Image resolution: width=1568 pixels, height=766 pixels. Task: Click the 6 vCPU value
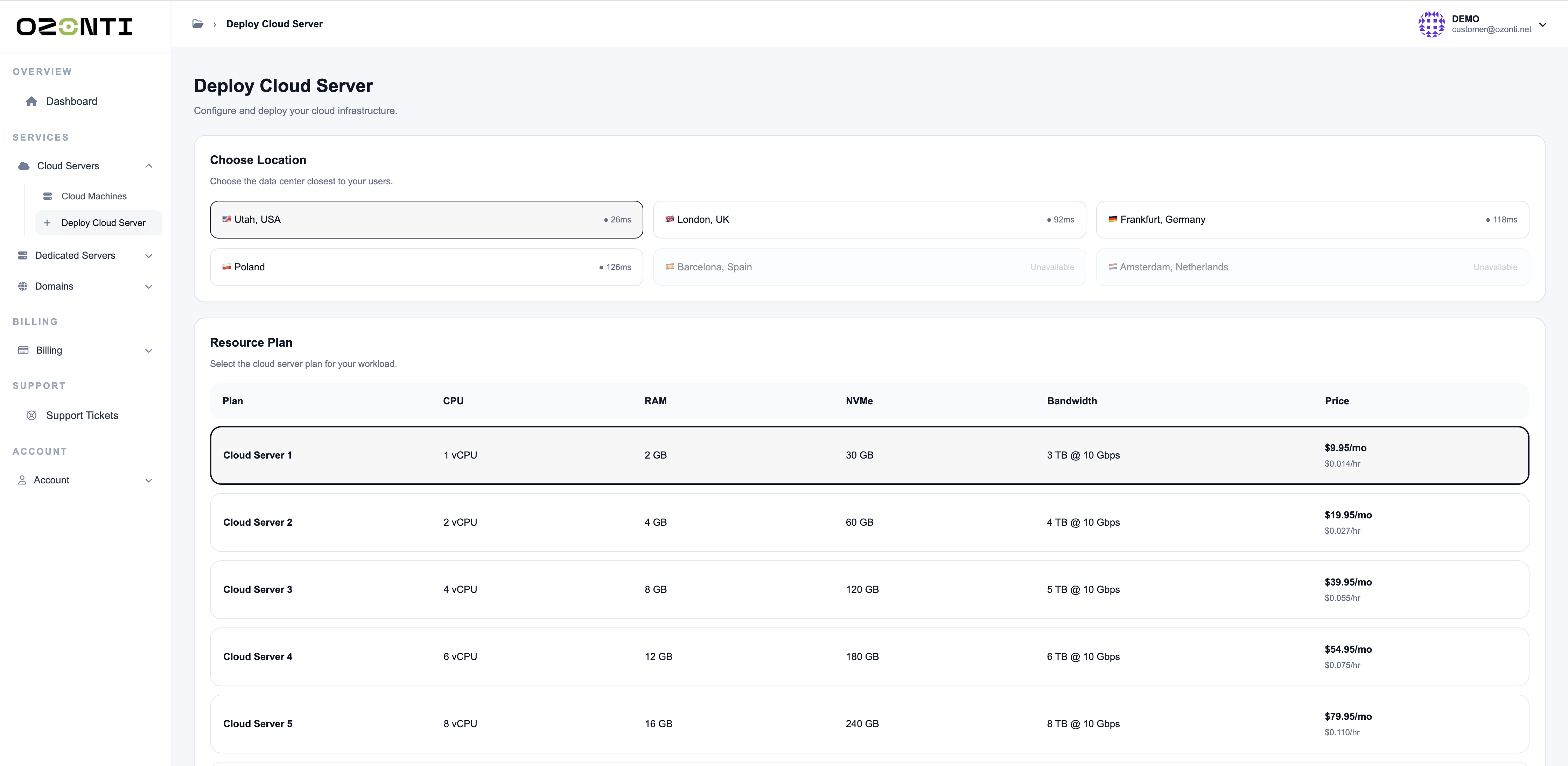(x=460, y=657)
